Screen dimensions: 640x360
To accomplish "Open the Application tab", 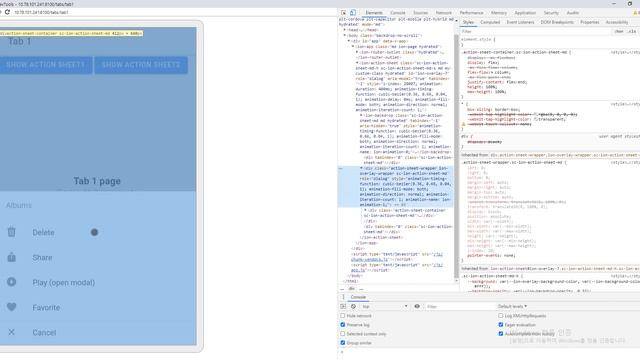I will pos(525,13).
